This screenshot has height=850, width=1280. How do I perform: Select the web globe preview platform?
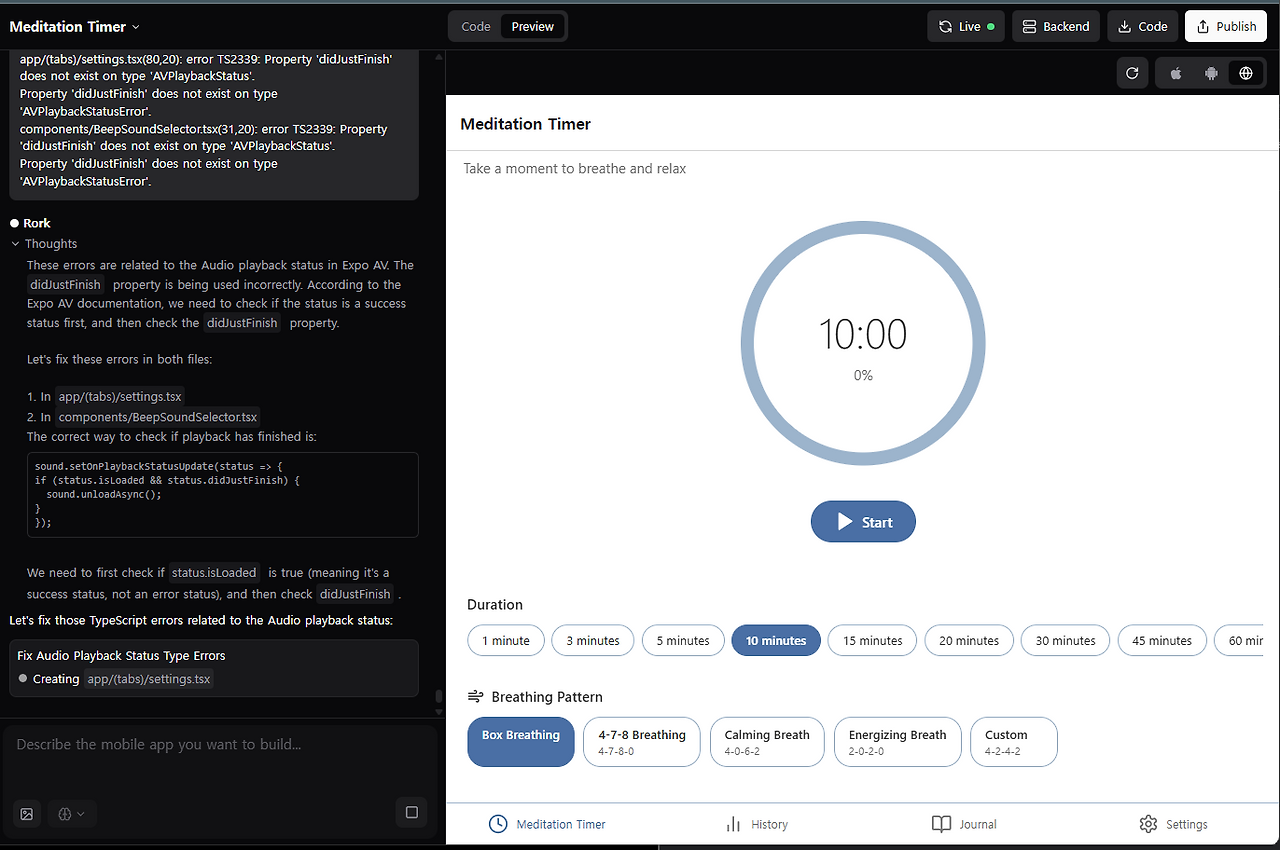coord(1246,73)
